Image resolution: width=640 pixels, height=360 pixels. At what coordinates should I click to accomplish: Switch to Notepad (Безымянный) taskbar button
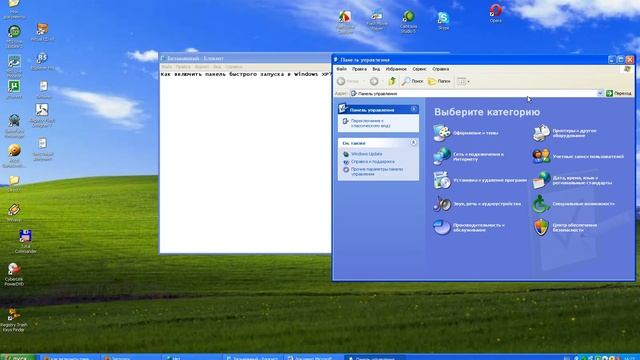click(252, 358)
